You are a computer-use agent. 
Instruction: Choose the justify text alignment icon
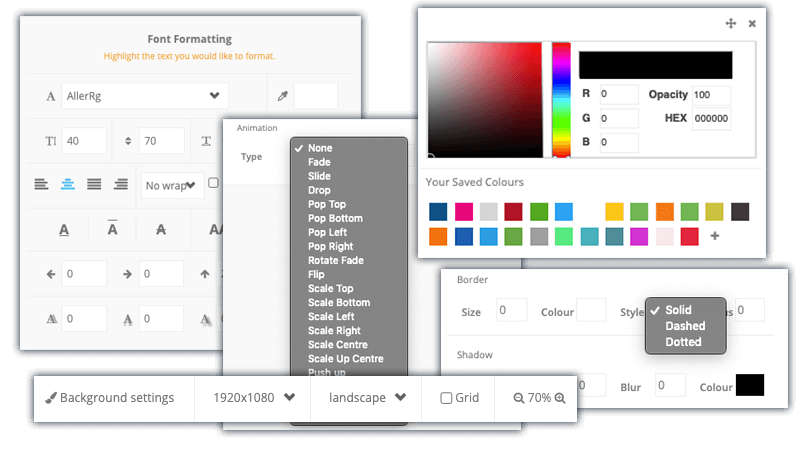tap(94, 184)
